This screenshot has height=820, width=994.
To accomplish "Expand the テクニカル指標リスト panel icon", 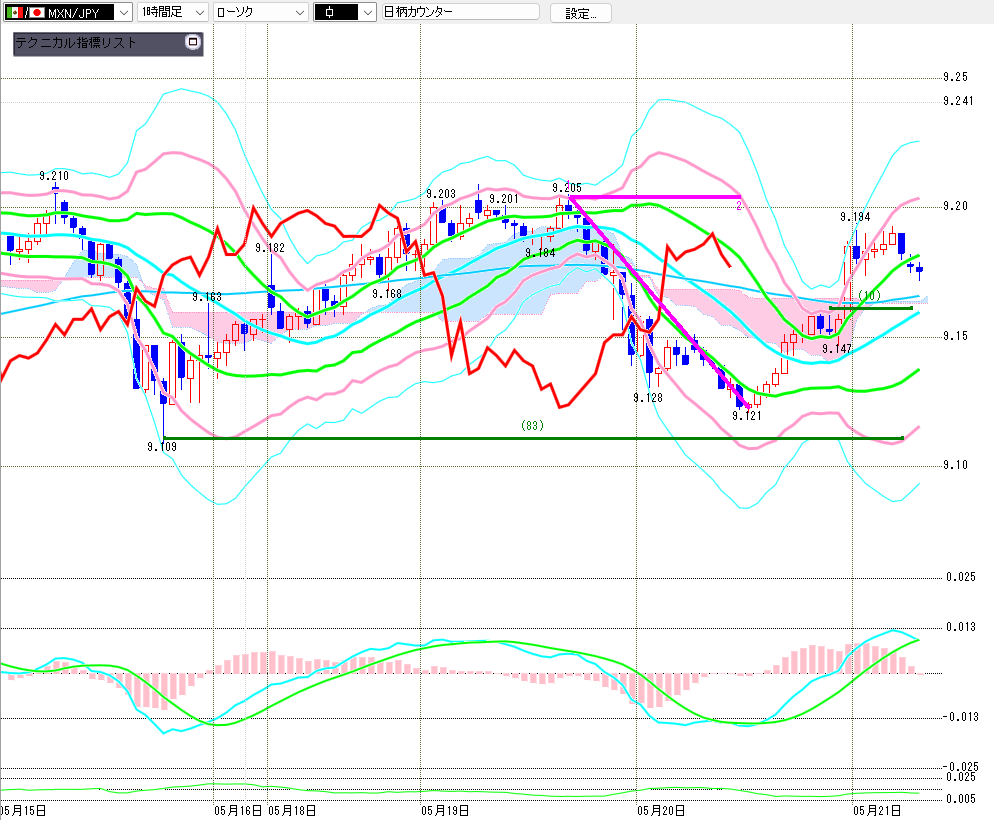I will pos(193,42).
